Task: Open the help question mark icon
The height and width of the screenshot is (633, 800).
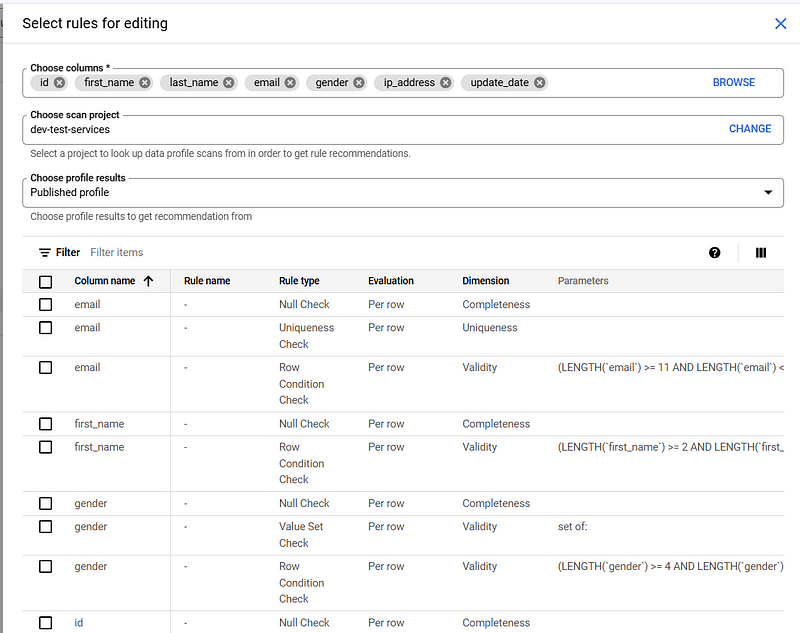Action: (714, 253)
